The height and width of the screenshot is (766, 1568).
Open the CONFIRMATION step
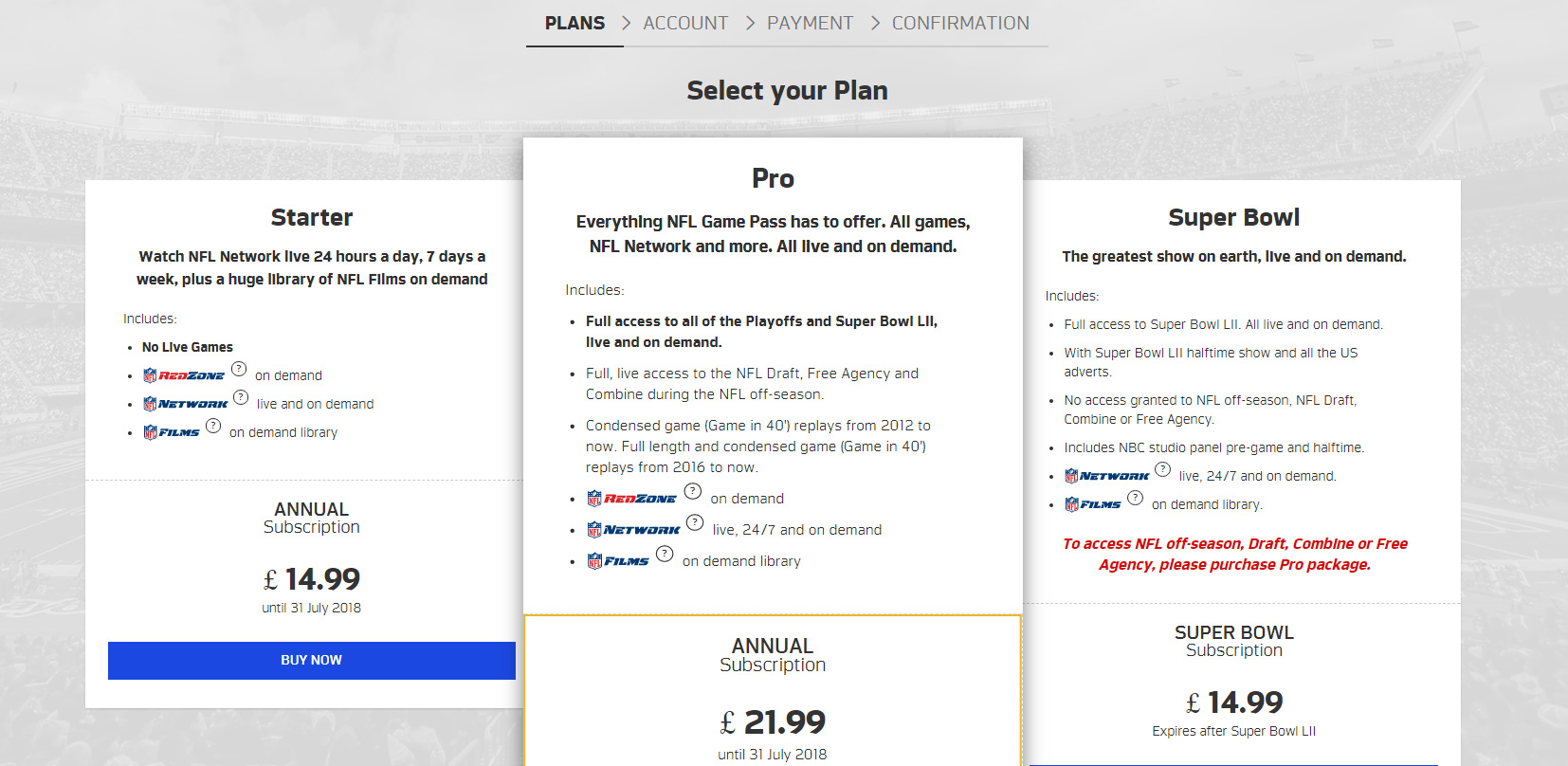point(960,23)
